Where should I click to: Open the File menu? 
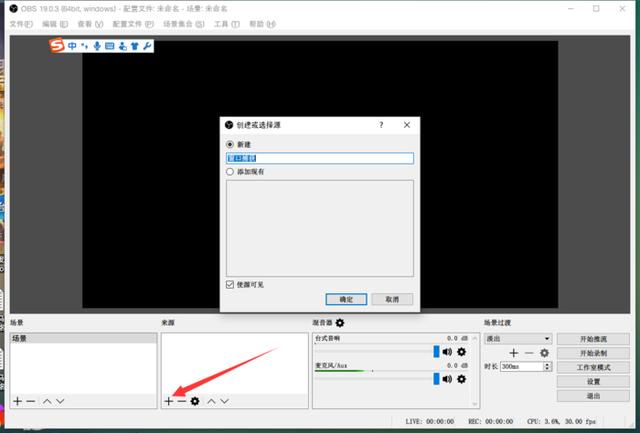tap(21, 24)
